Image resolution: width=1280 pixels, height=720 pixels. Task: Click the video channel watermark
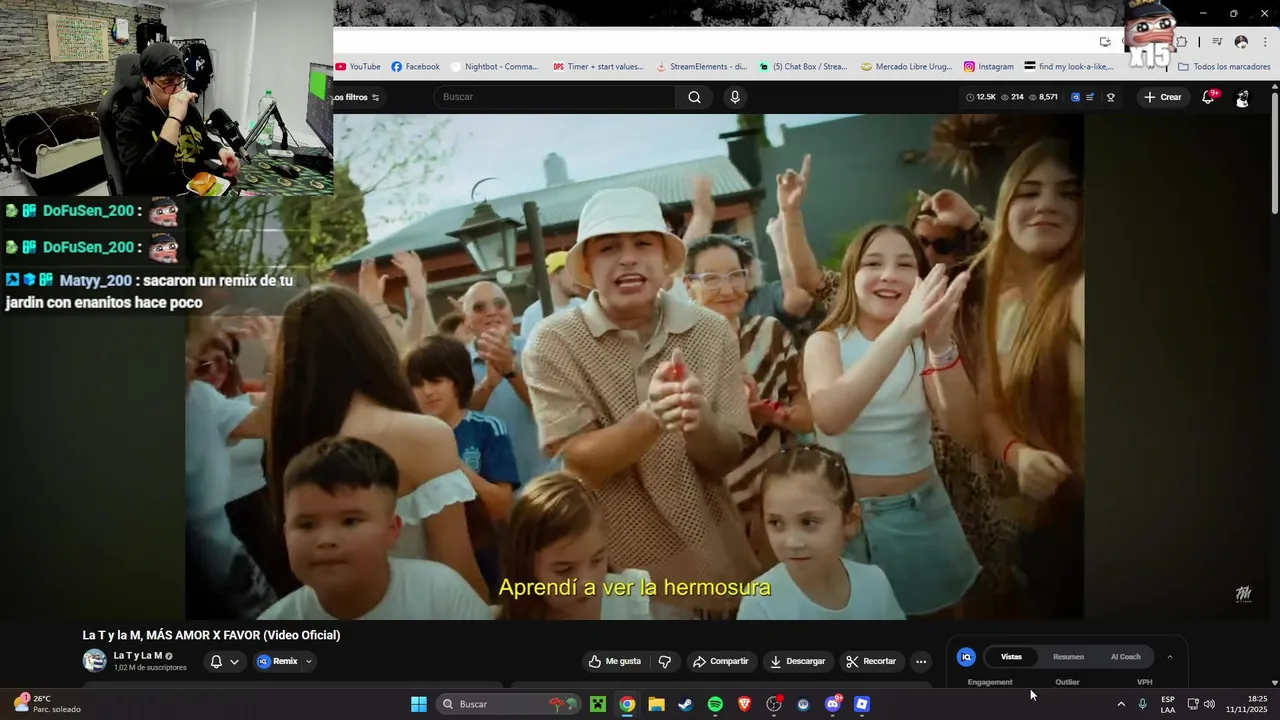click(x=1243, y=594)
